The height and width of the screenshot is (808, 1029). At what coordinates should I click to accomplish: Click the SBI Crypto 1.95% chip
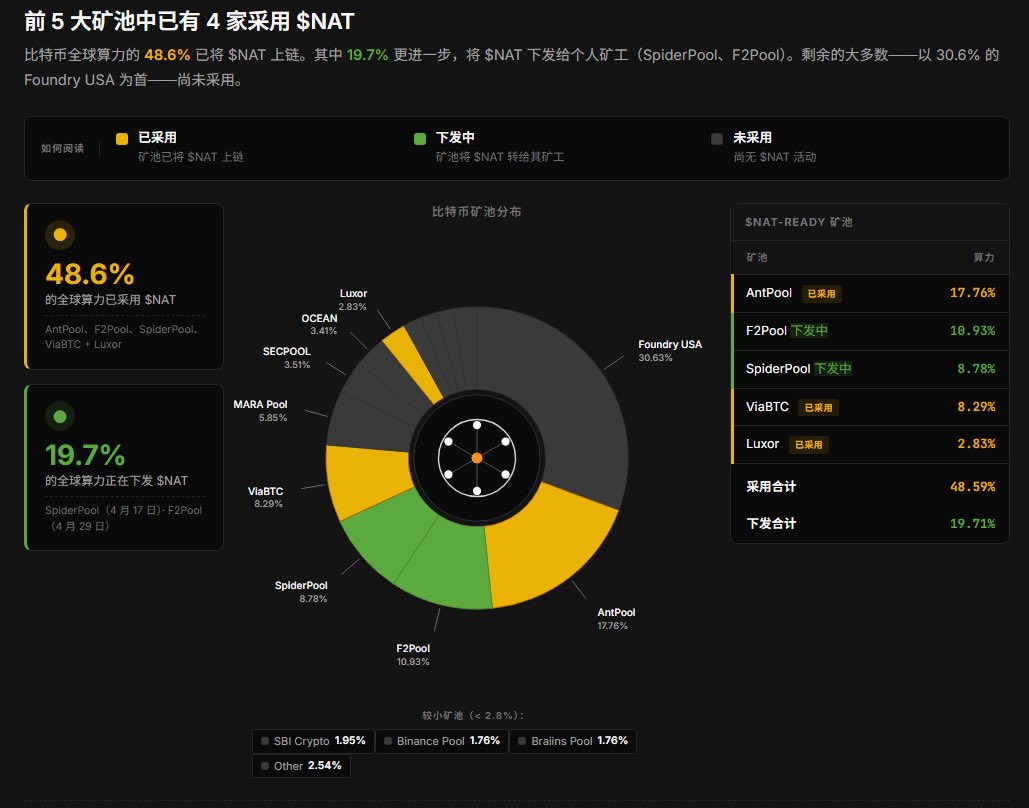313,741
